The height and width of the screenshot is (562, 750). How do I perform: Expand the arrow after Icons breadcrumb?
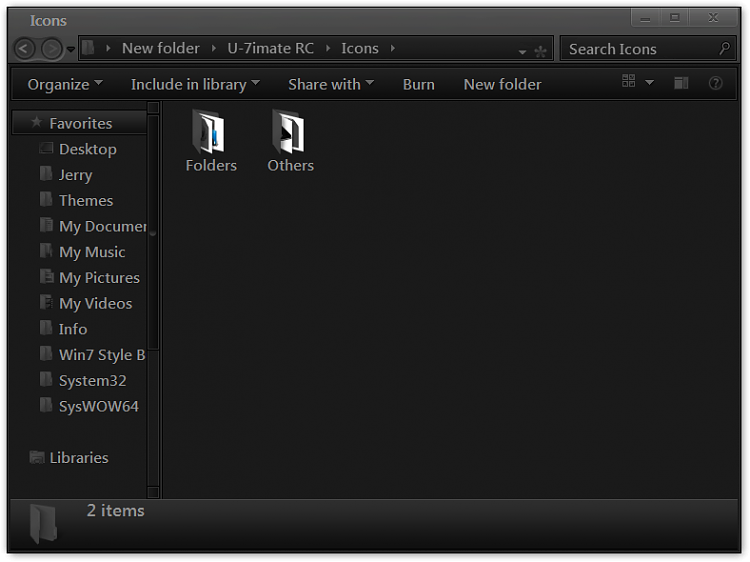392,48
